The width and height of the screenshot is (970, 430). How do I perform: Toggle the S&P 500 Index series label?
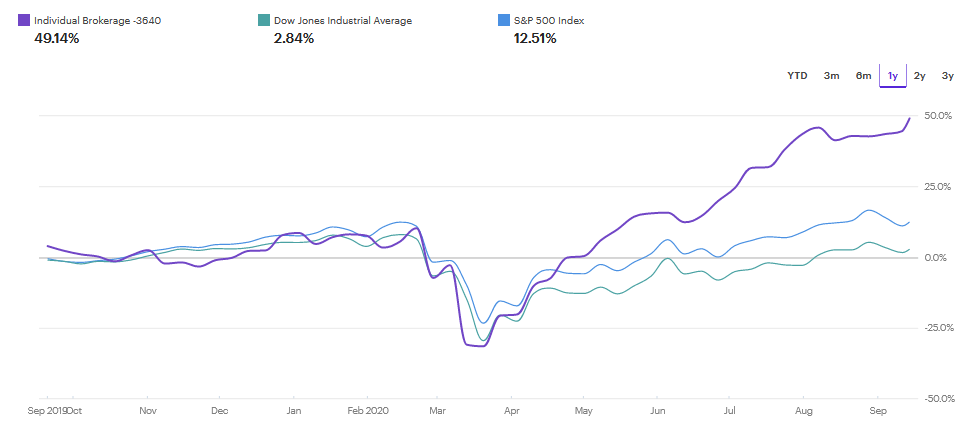pos(550,20)
